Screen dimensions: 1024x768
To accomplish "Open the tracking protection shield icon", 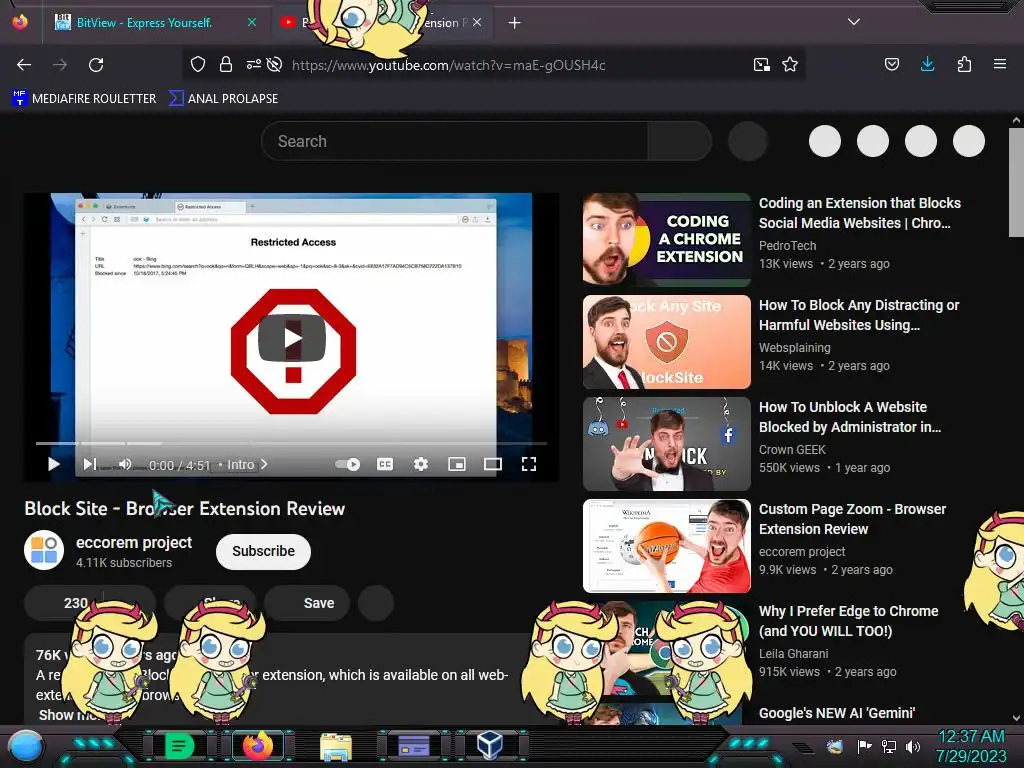I will coord(198,64).
